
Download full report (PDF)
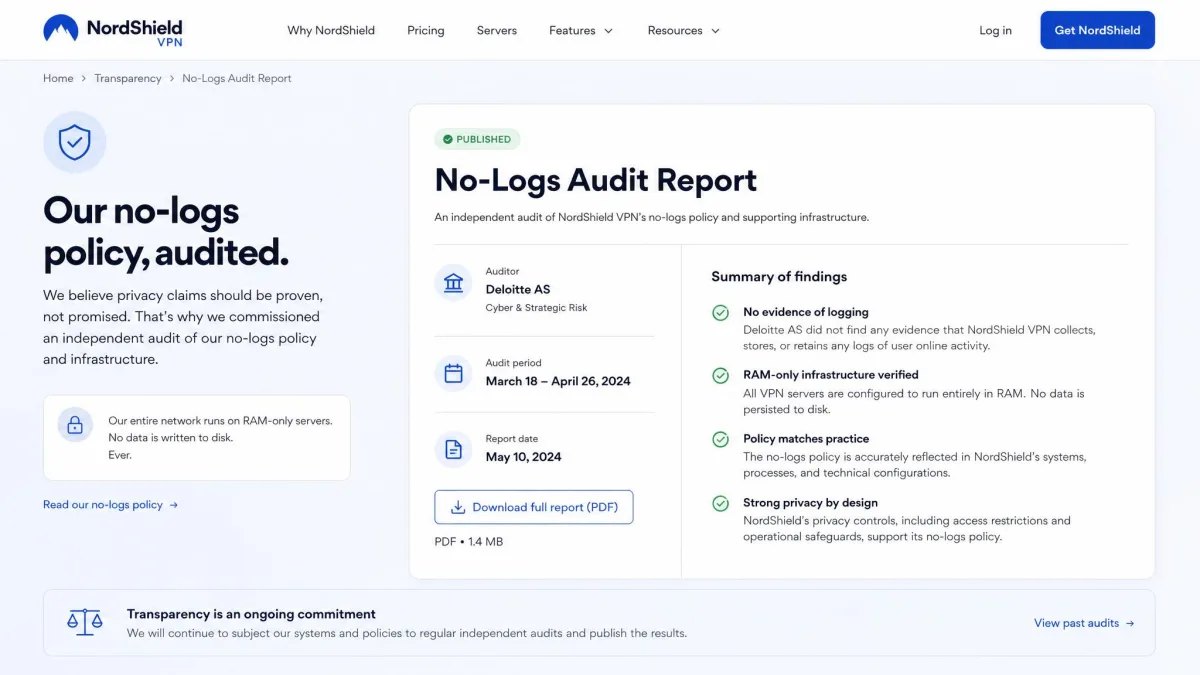[534, 507]
